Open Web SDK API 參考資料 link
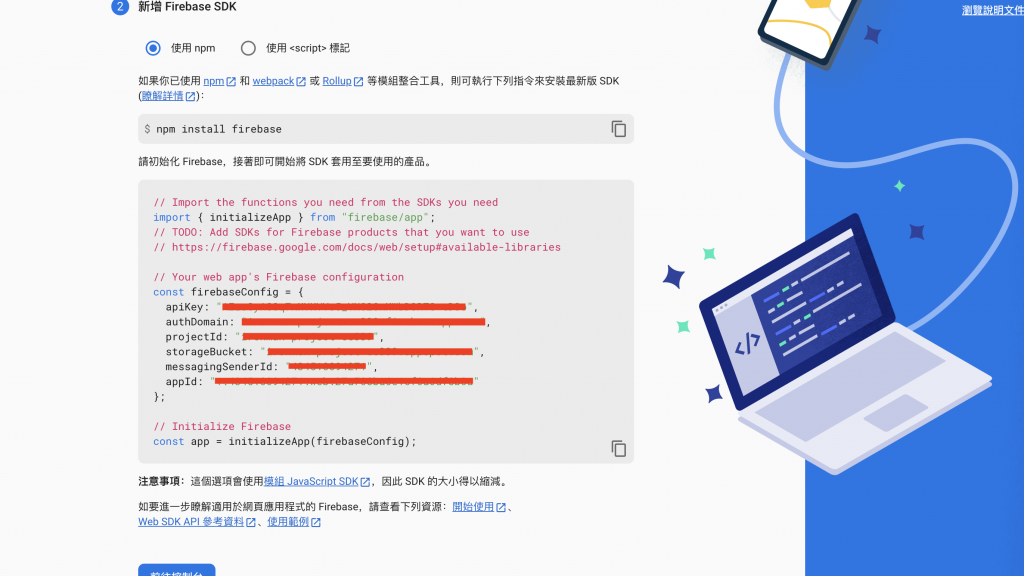The image size is (1024, 576). pos(191,522)
